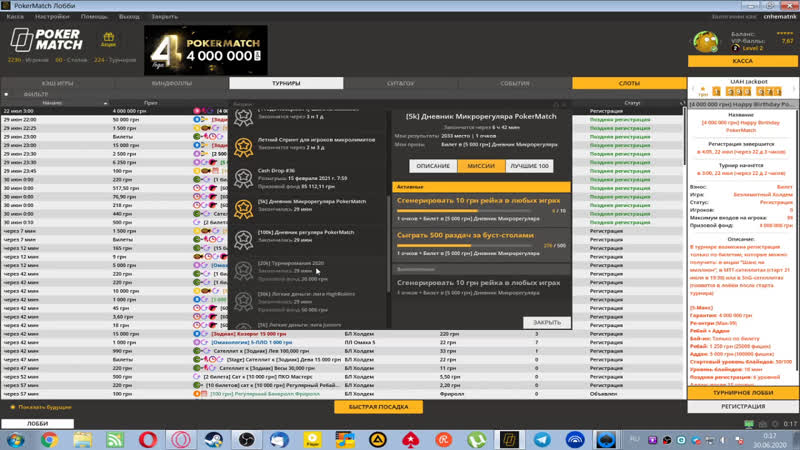Click the yellow Касса button
This screenshot has height=450, width=800.
pyautogui.click(x=742, y=61)
